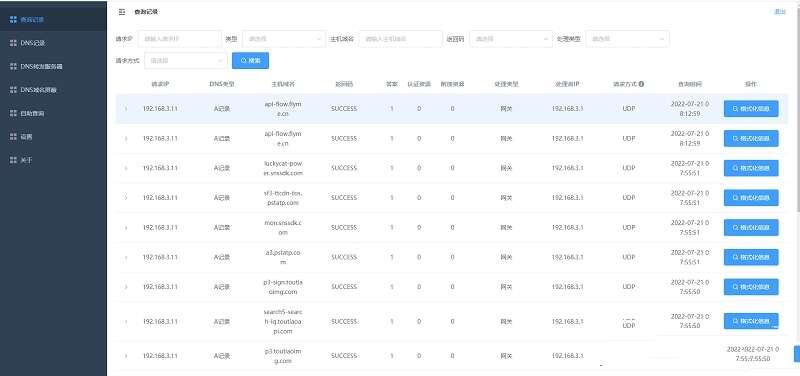The width and height of the screenshot is (800, 376).
Task: Open the 类型 type dropdown
Action: (x=284, y=39)
